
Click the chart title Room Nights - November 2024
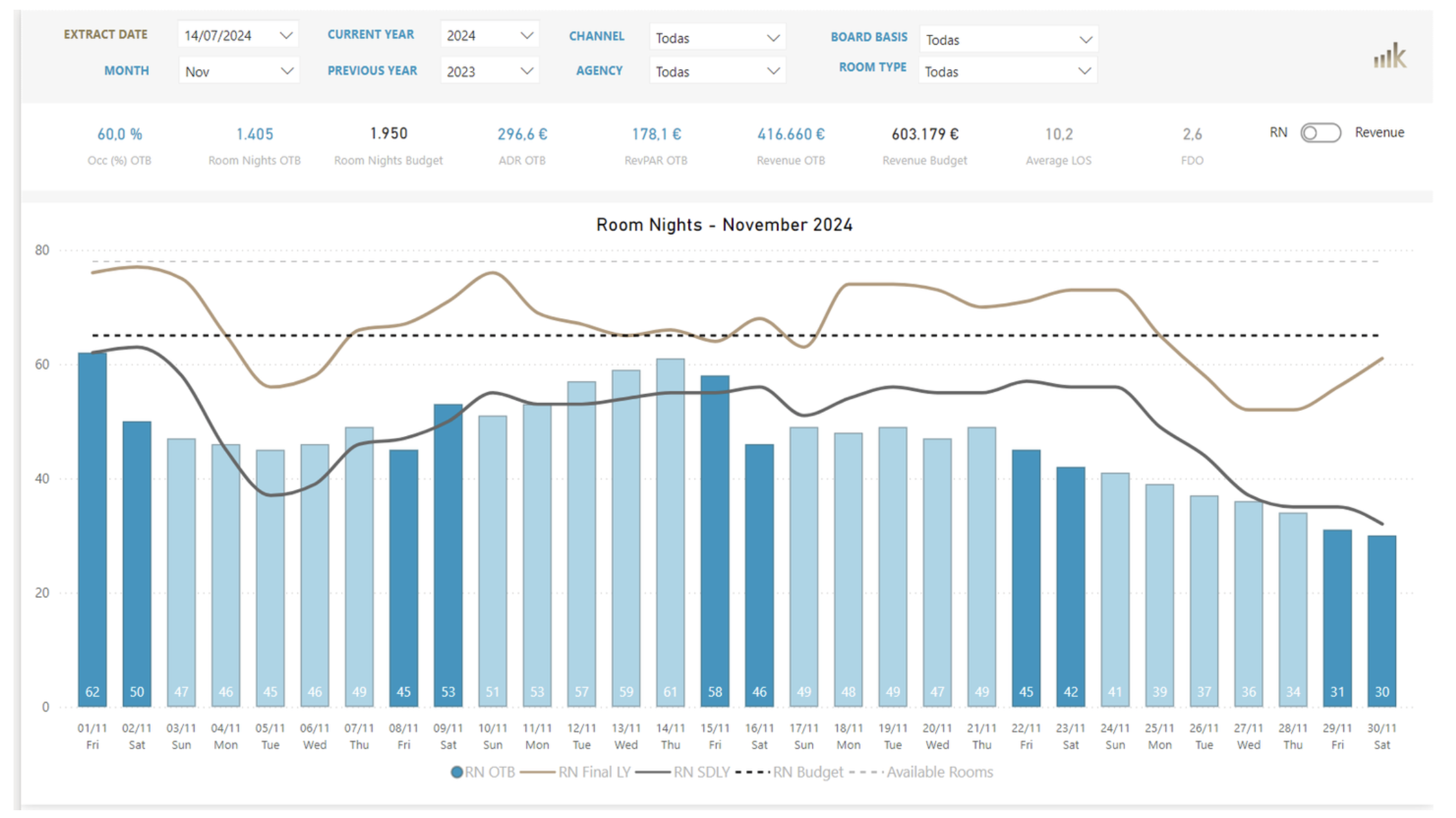[724, 224]
